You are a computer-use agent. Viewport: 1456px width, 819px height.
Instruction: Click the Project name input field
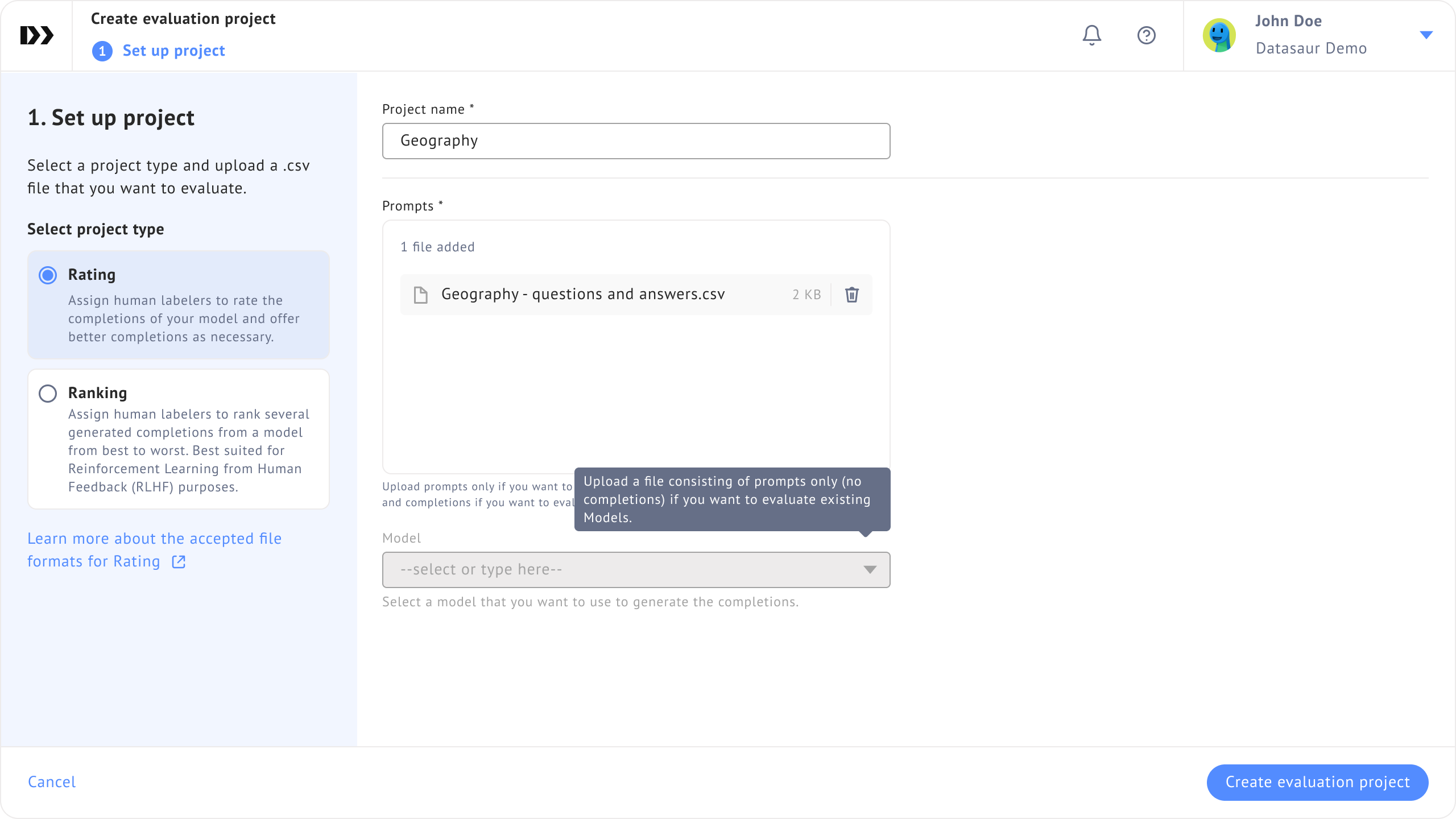click(636, 141)
